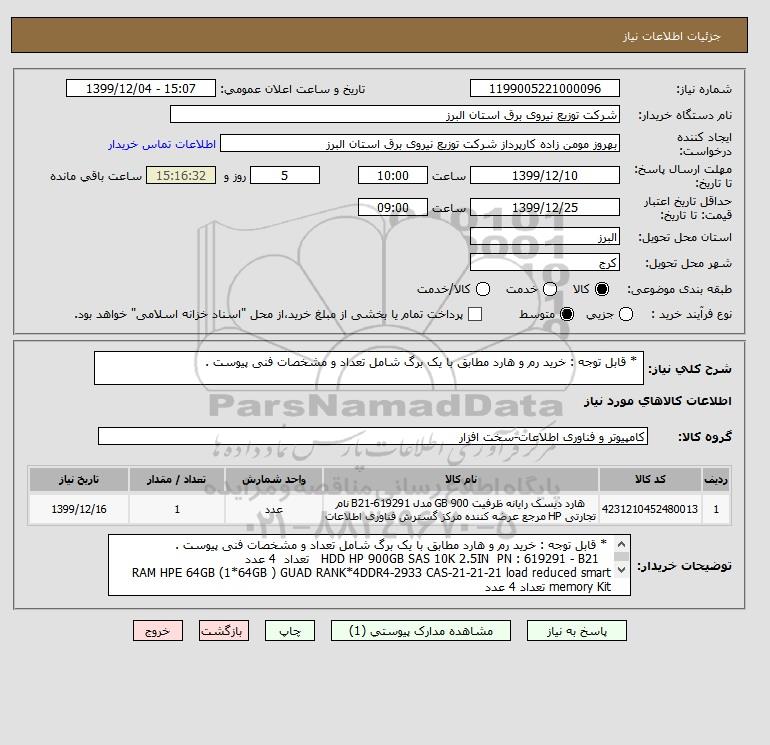Click the ردیف column header

tap(716, 479)
